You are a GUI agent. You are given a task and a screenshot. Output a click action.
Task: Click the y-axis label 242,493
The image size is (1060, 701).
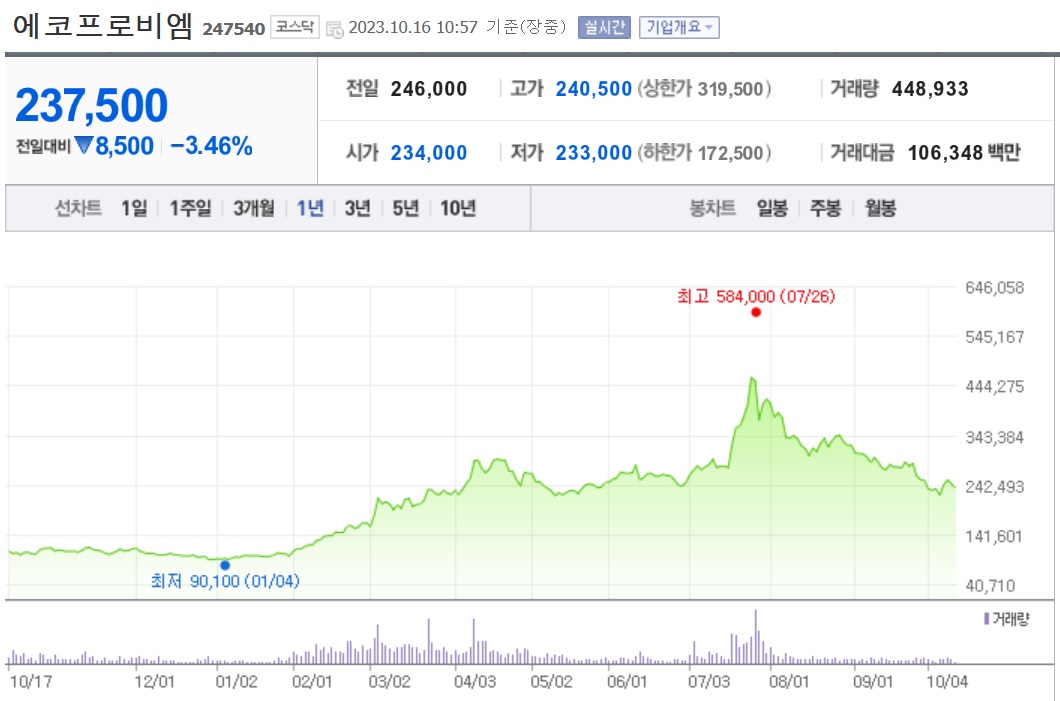coord(994,487)
